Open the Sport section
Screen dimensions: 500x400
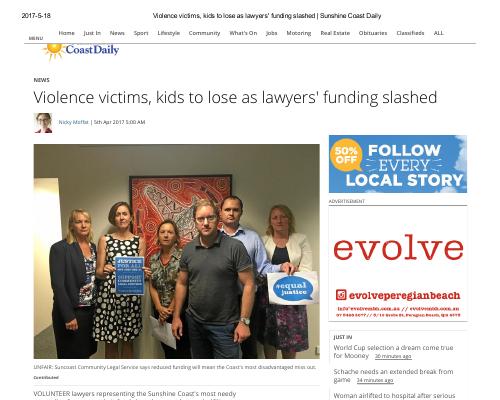pos(141,33)
